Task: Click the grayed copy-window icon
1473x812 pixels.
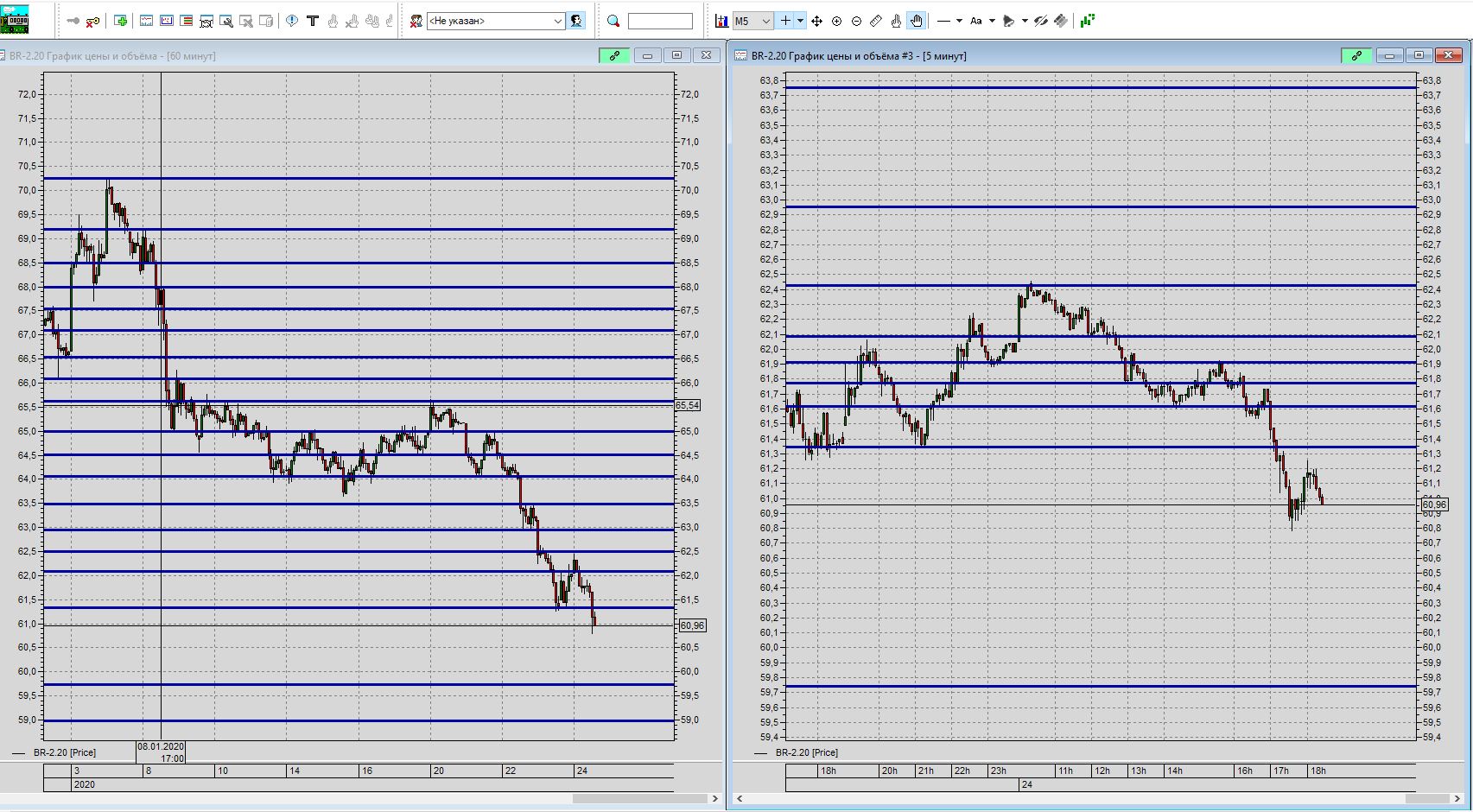Action: (x=267, y=21)
